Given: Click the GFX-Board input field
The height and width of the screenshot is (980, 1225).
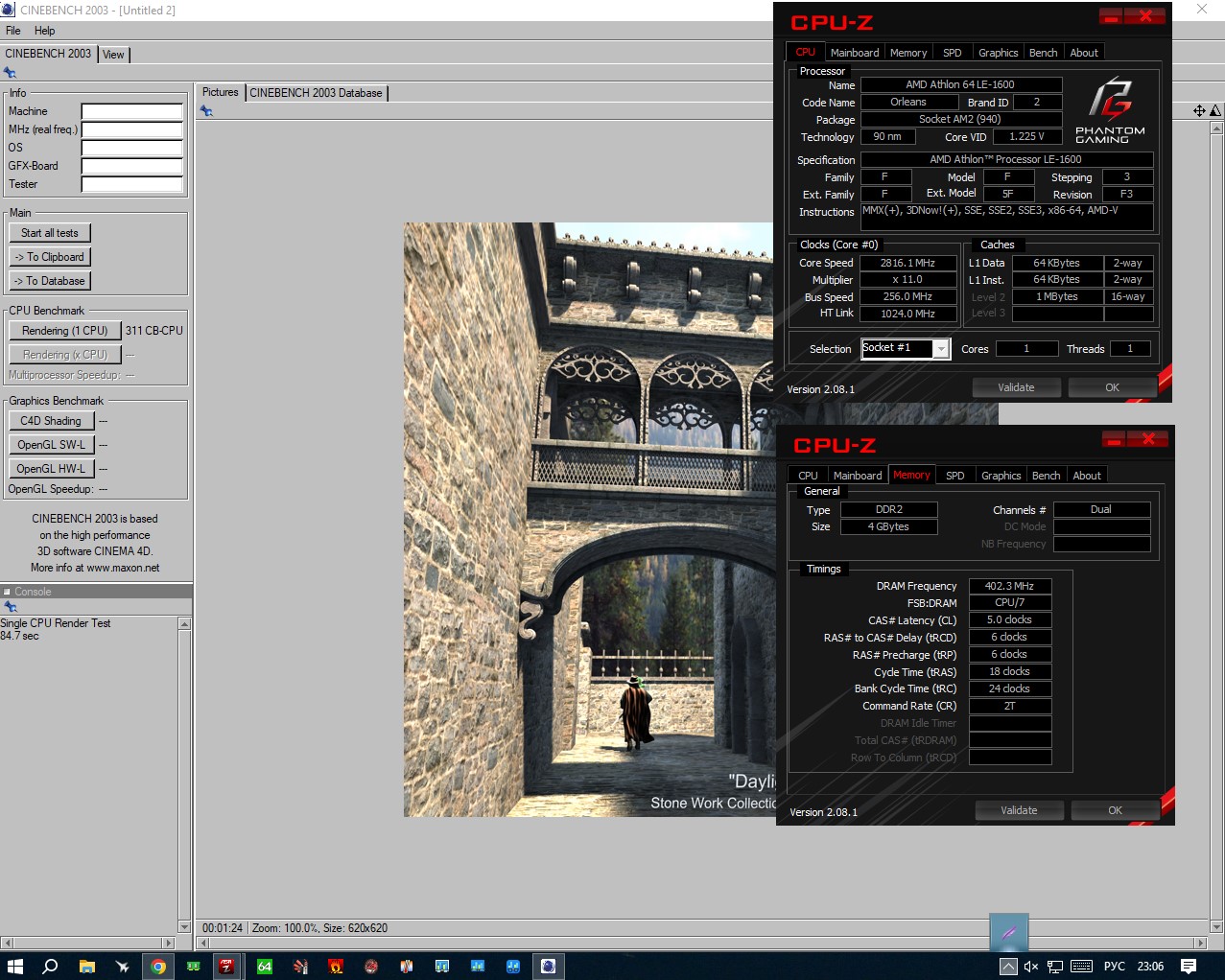Looking at the screenshot, I should pos(132,166).
